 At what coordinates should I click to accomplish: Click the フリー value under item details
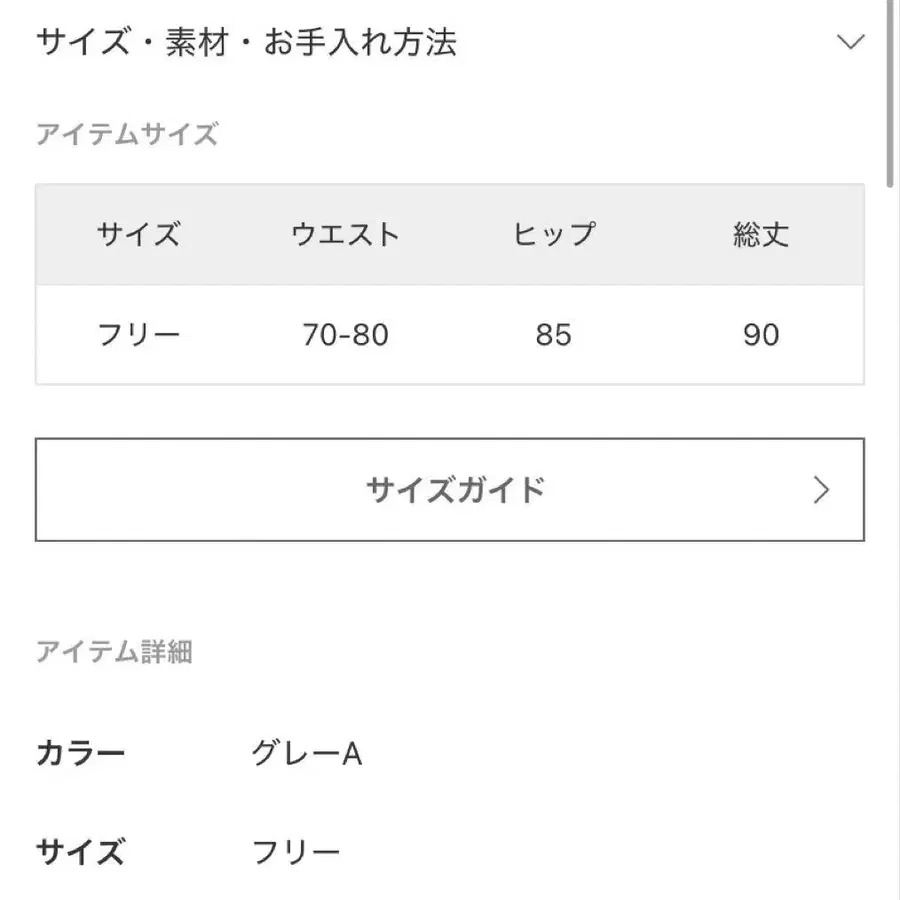pyautogui.click(x=295, y=853)
